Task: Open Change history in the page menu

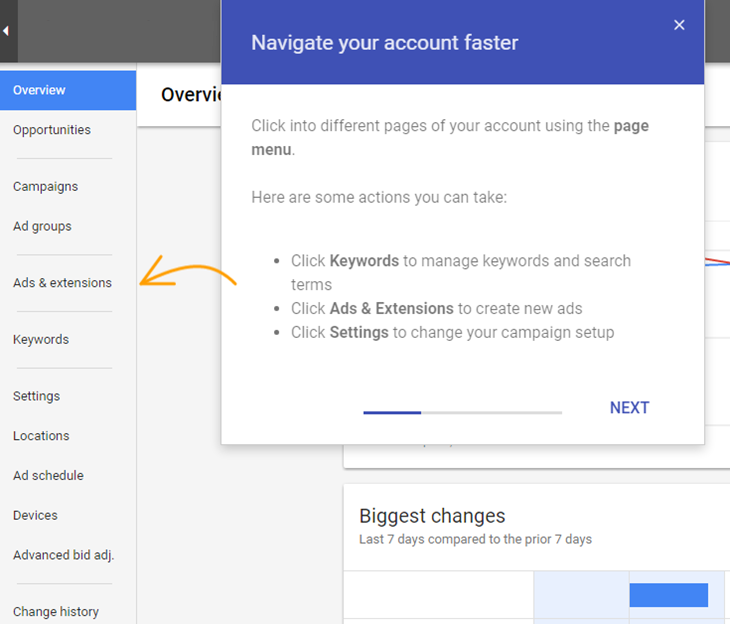Action: coord(56,612)
